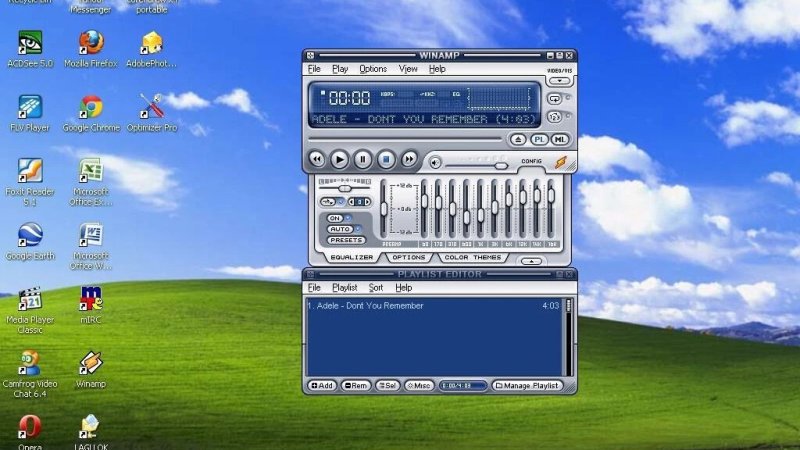Click the Pause playback button

363,159
